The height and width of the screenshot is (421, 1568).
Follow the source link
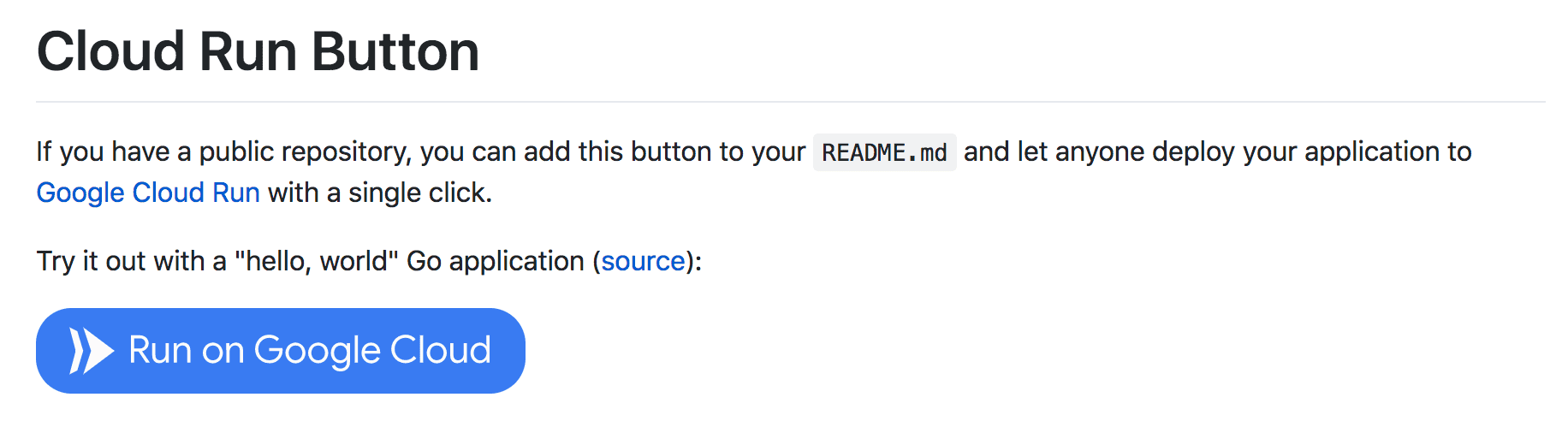643,261
